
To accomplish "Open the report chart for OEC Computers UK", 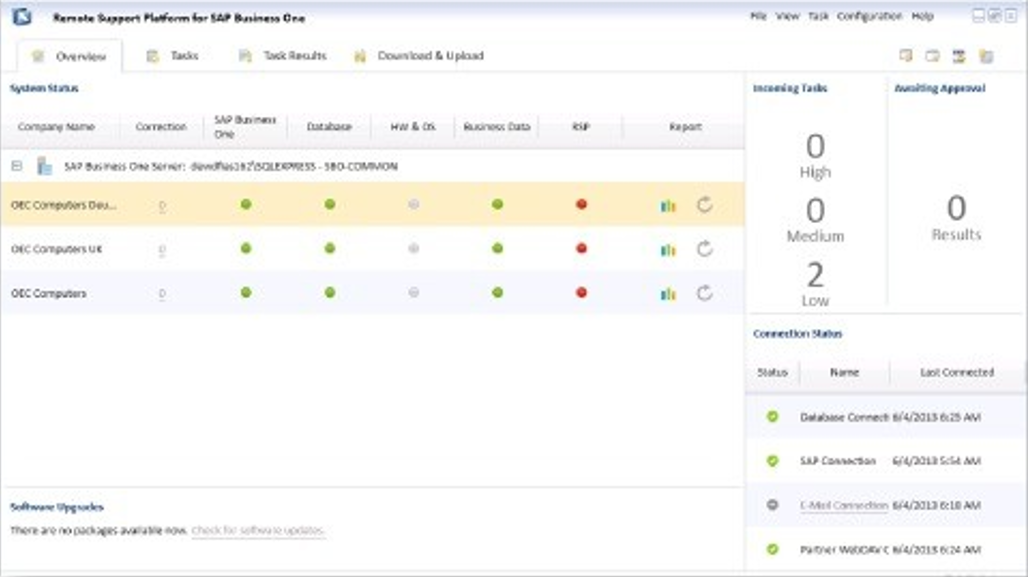I will point(668,248).
